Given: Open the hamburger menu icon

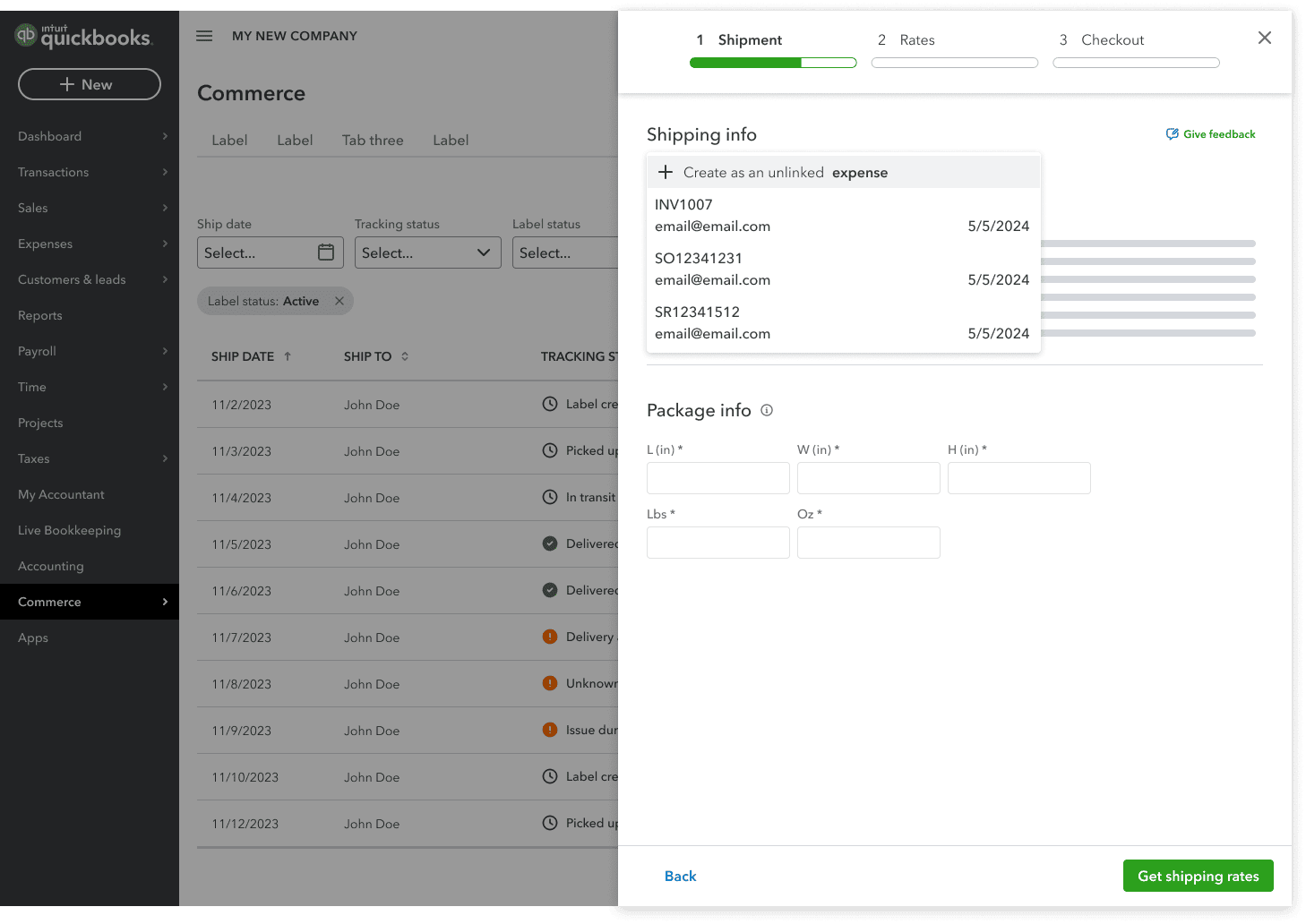Looking at the screenshot, I should coord(204,36).
